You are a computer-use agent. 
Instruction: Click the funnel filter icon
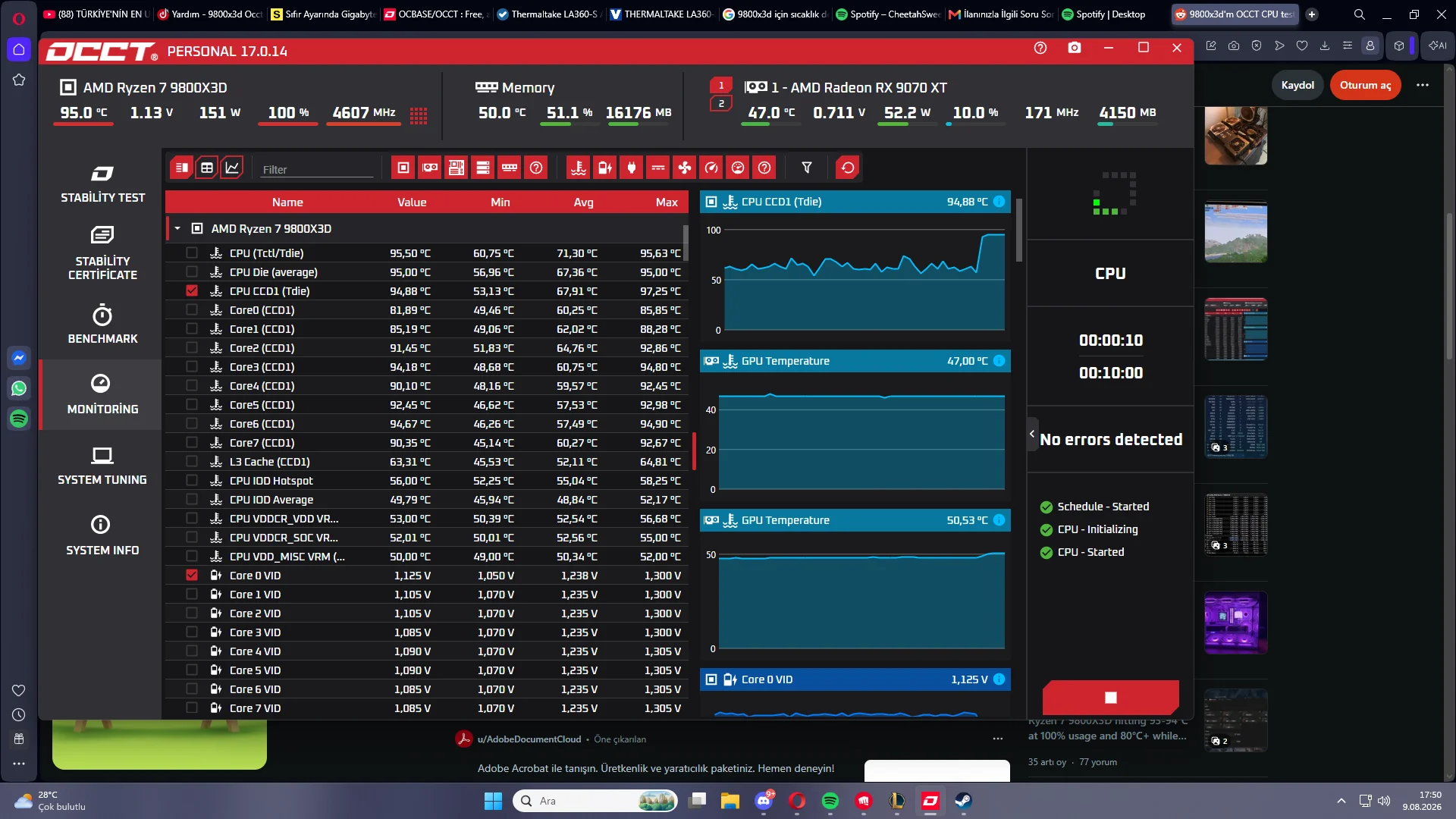coord(807,168)
